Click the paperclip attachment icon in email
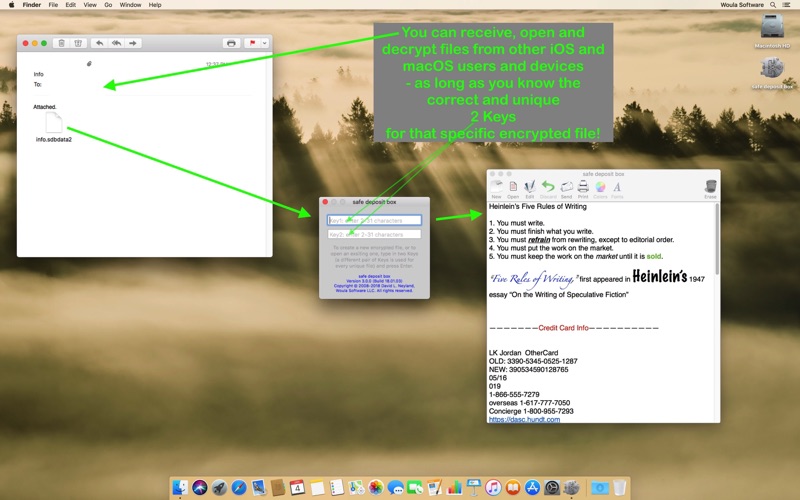Viewport: 800px width, 500px height. coord(89,64)
